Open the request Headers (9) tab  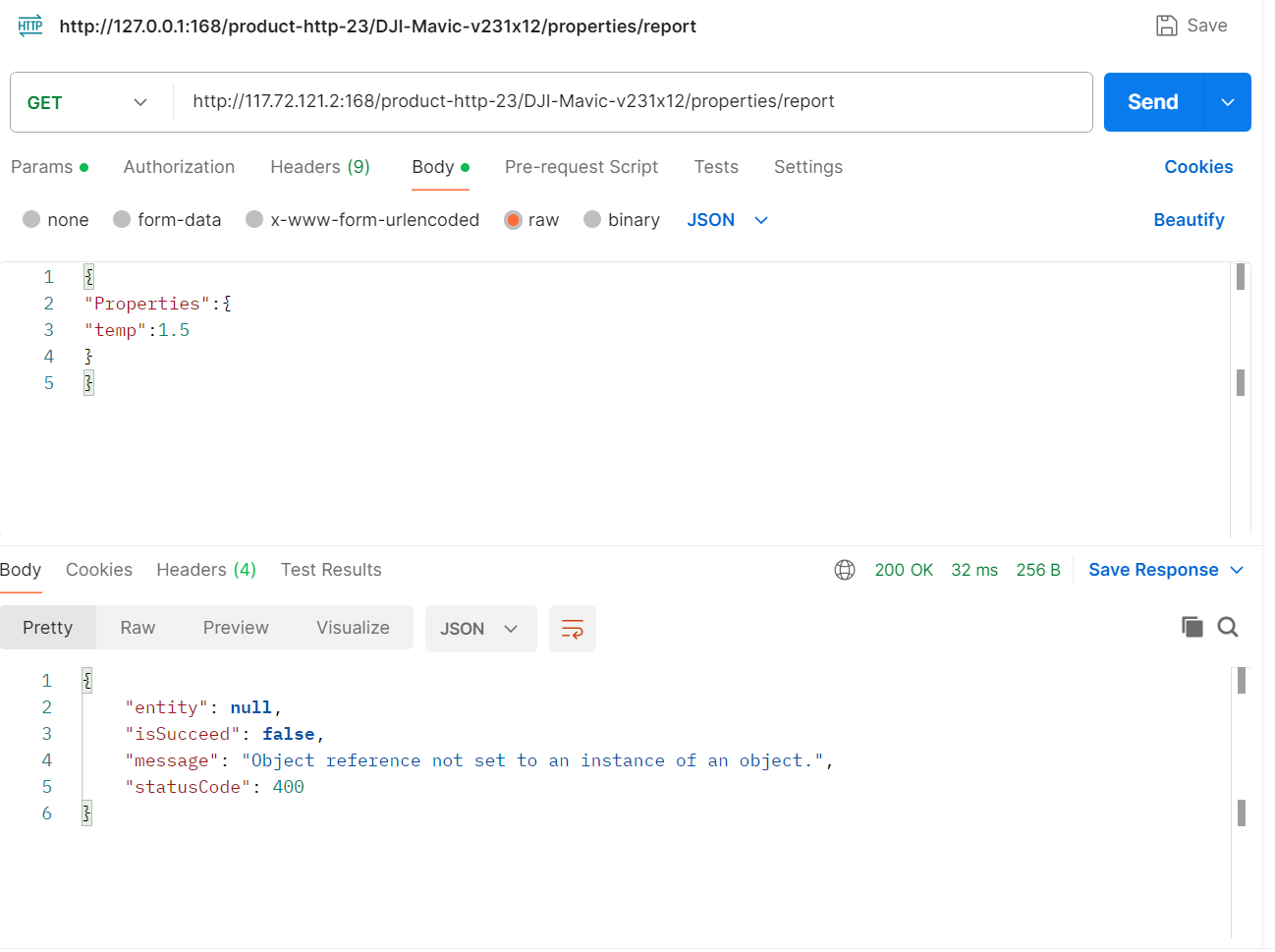coord(320,167)
